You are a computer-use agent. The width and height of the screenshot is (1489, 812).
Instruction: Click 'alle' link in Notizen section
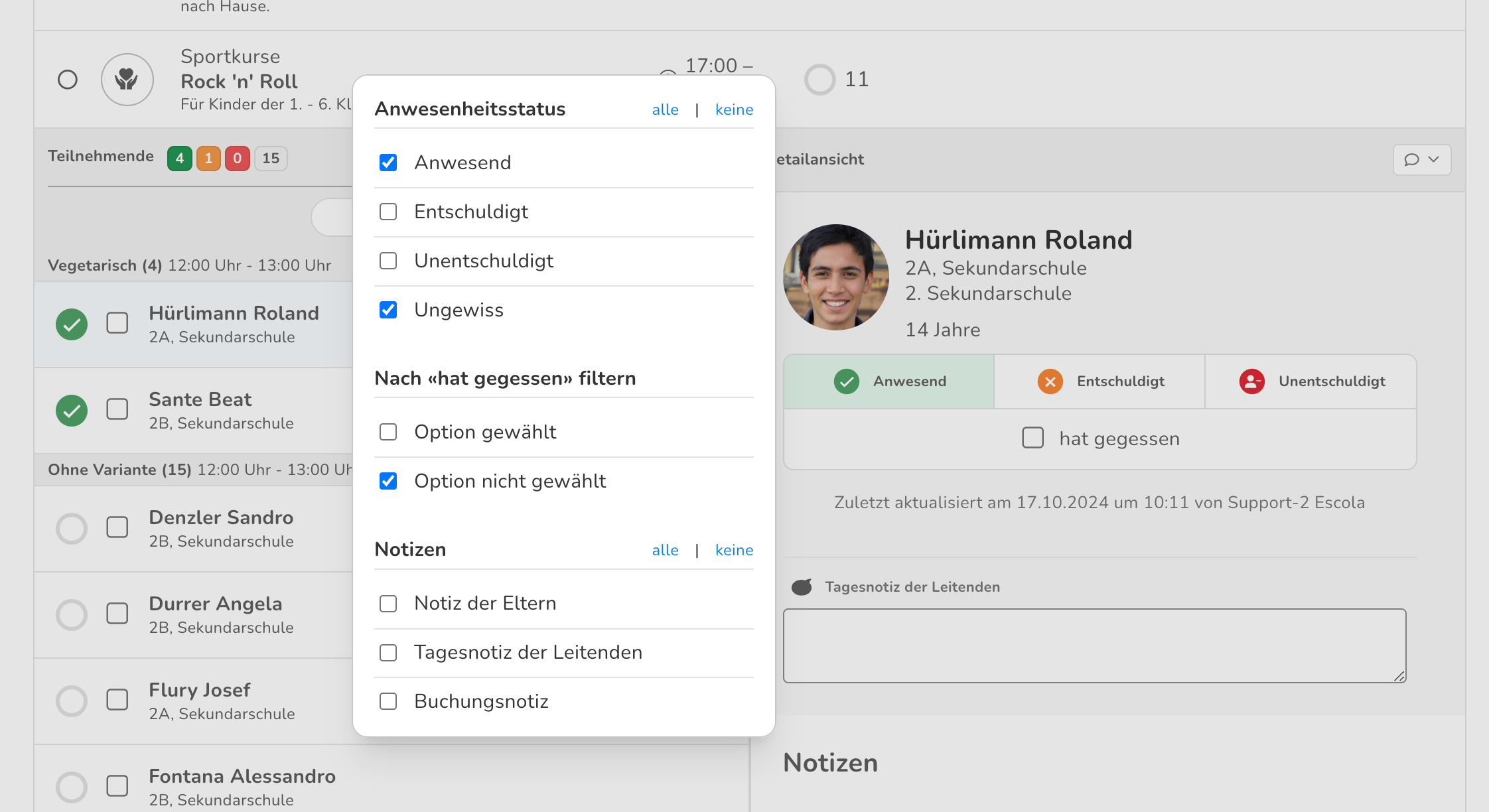click(665, 550)
